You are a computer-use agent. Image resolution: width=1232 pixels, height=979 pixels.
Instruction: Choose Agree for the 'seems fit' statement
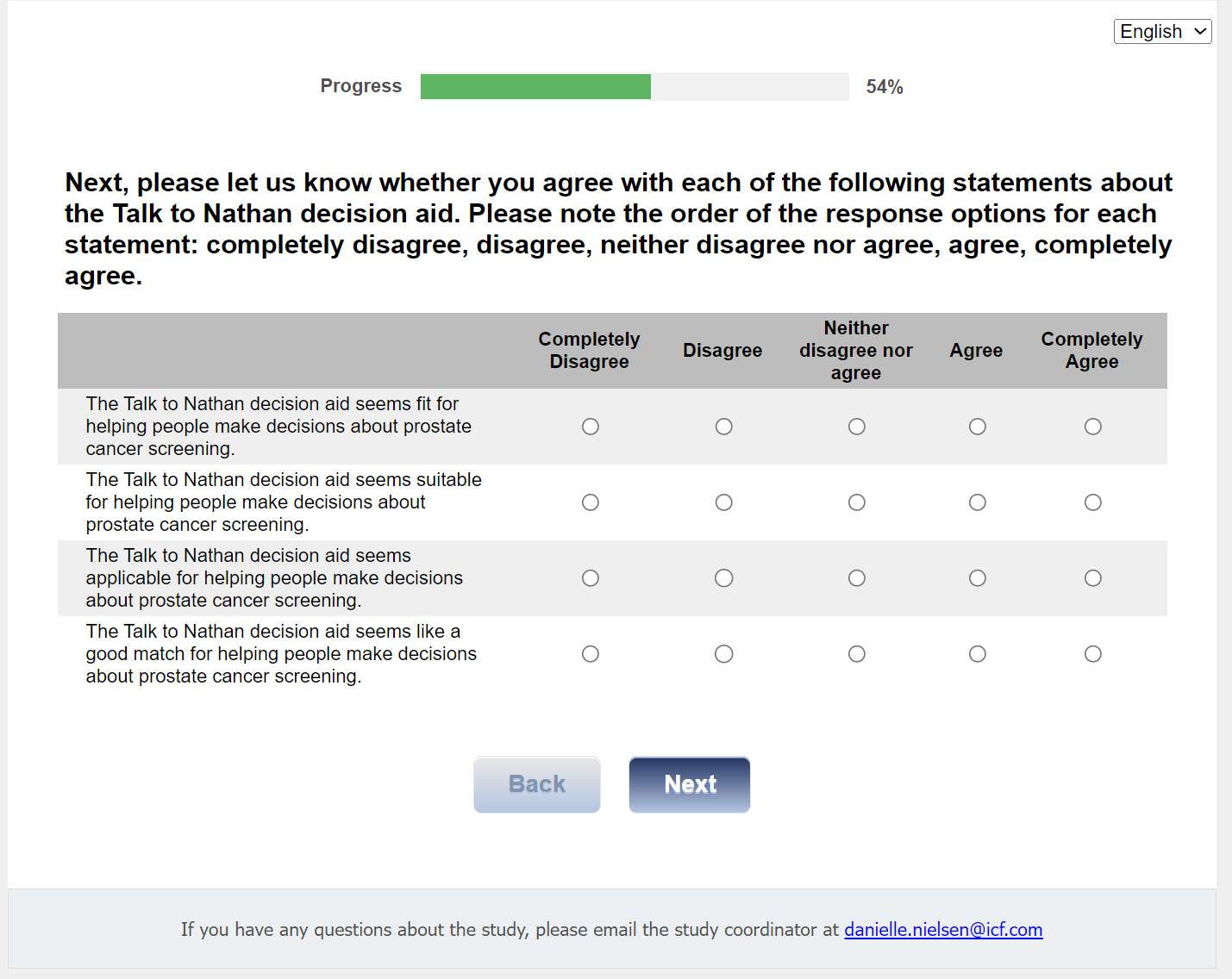click(977, 427)
